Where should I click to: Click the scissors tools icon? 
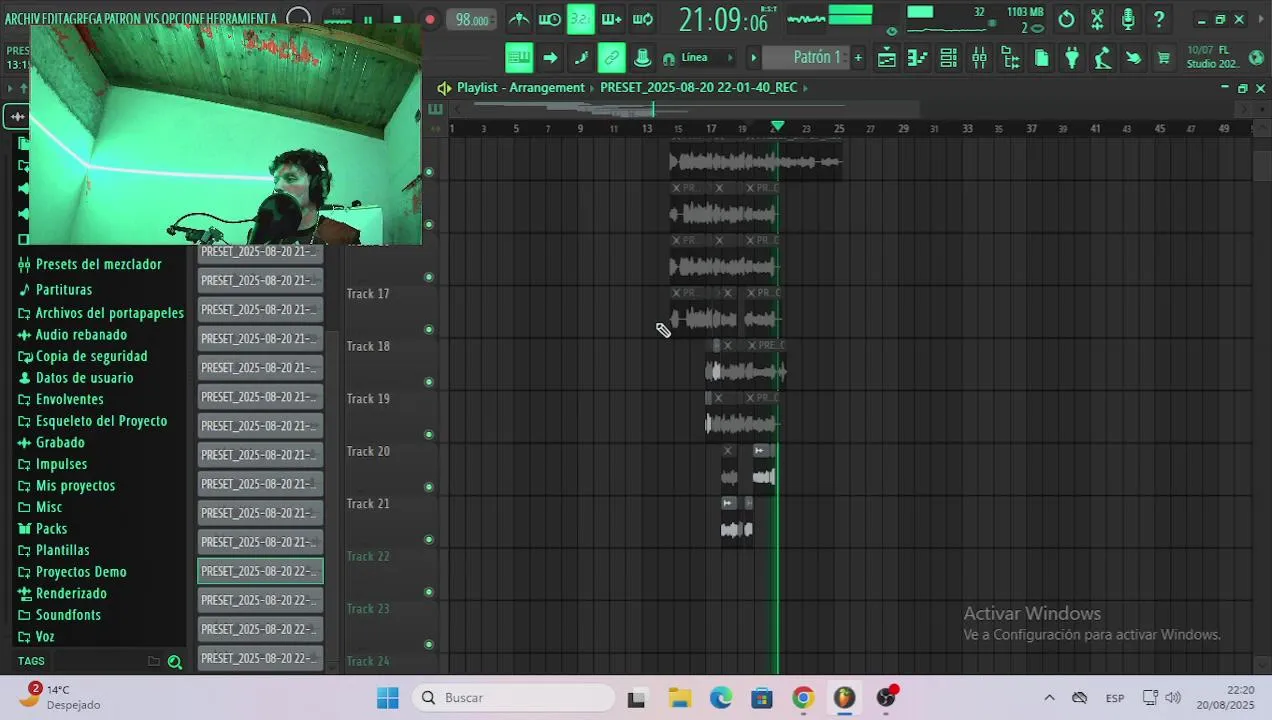1097,19
